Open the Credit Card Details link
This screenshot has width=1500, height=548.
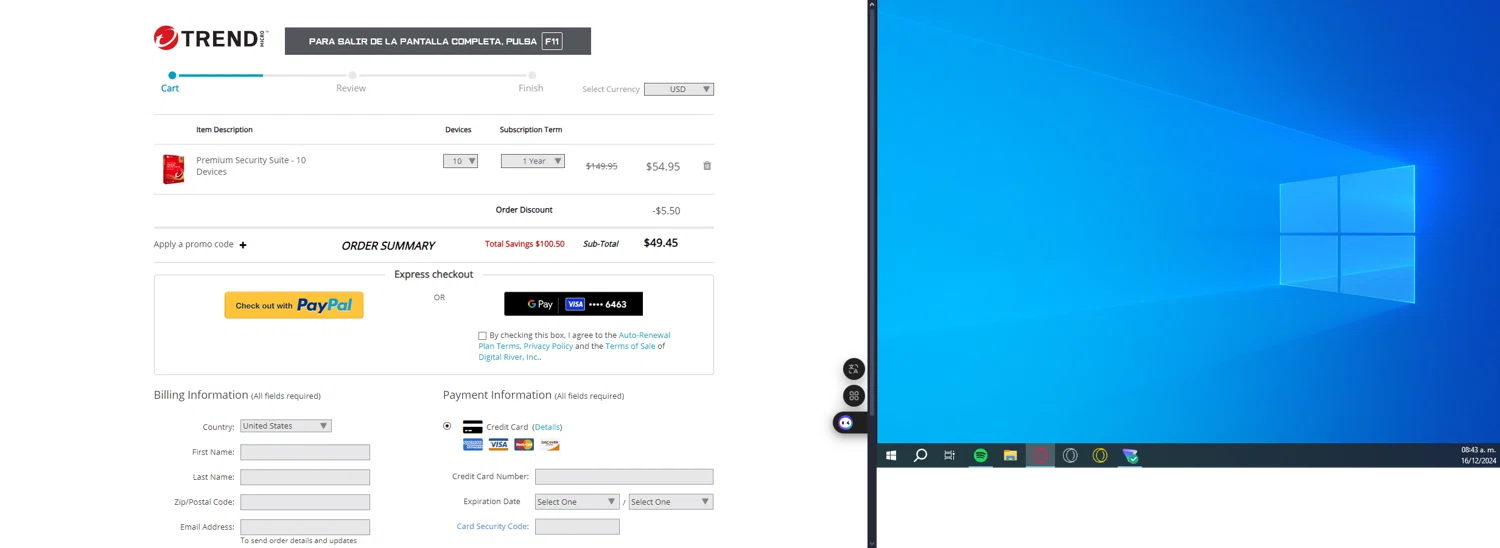(x=547, y=427)
